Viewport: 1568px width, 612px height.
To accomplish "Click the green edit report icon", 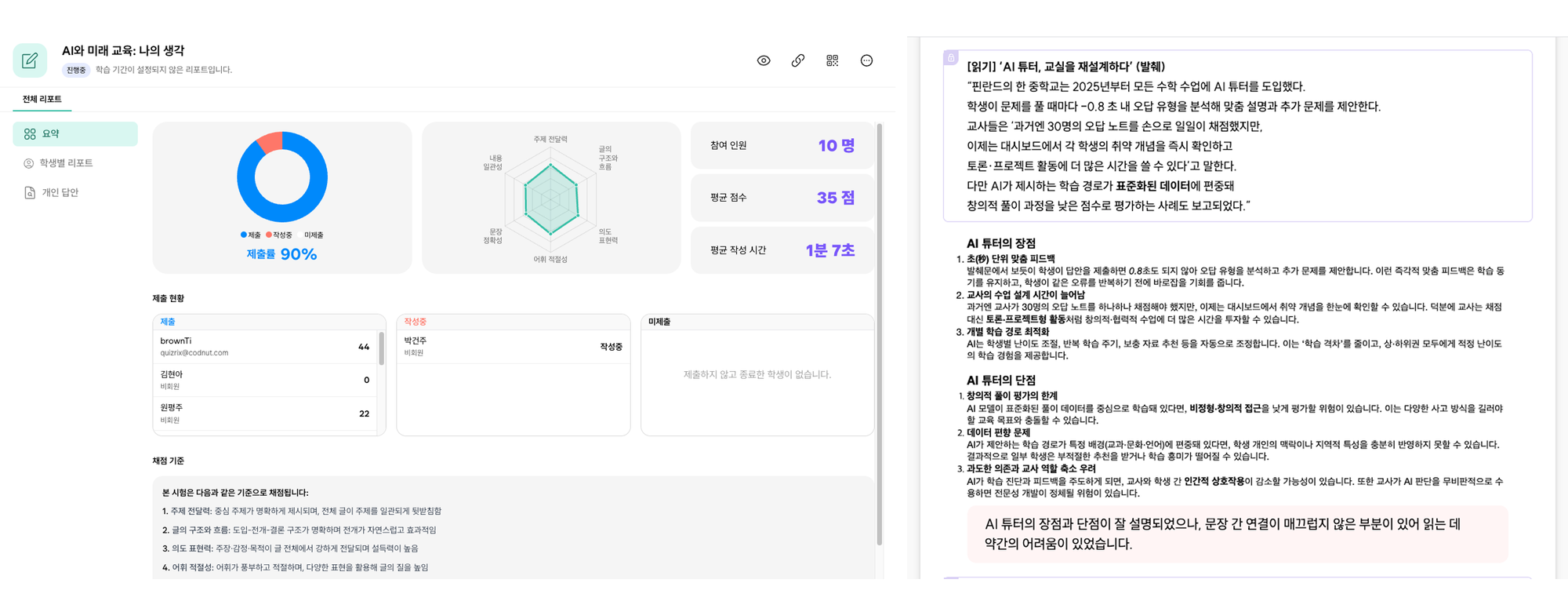I will point(30,60).
